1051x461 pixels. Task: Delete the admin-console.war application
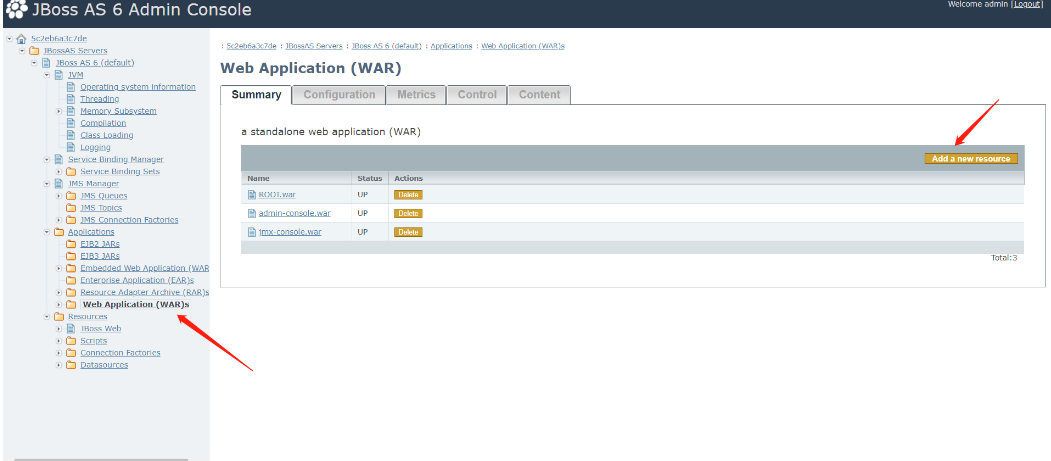408,214
